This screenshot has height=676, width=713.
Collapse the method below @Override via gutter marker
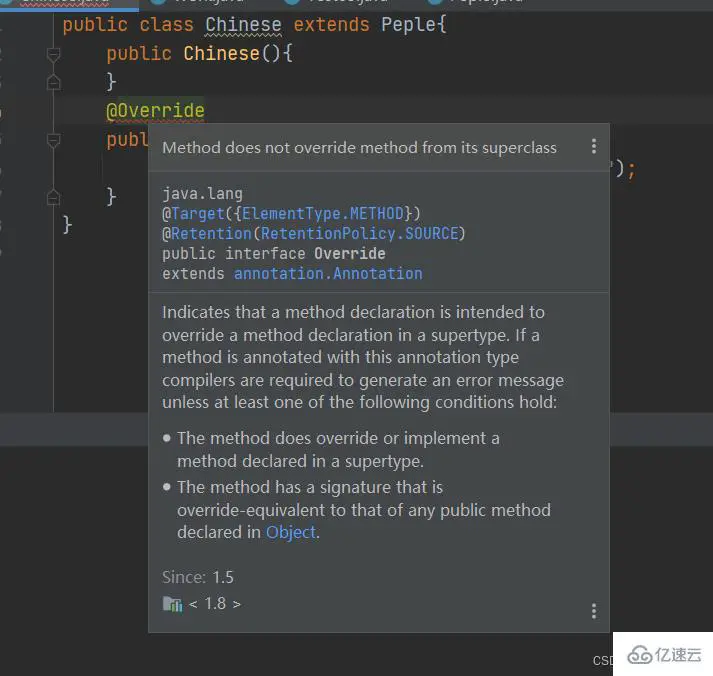pos(54,140)
